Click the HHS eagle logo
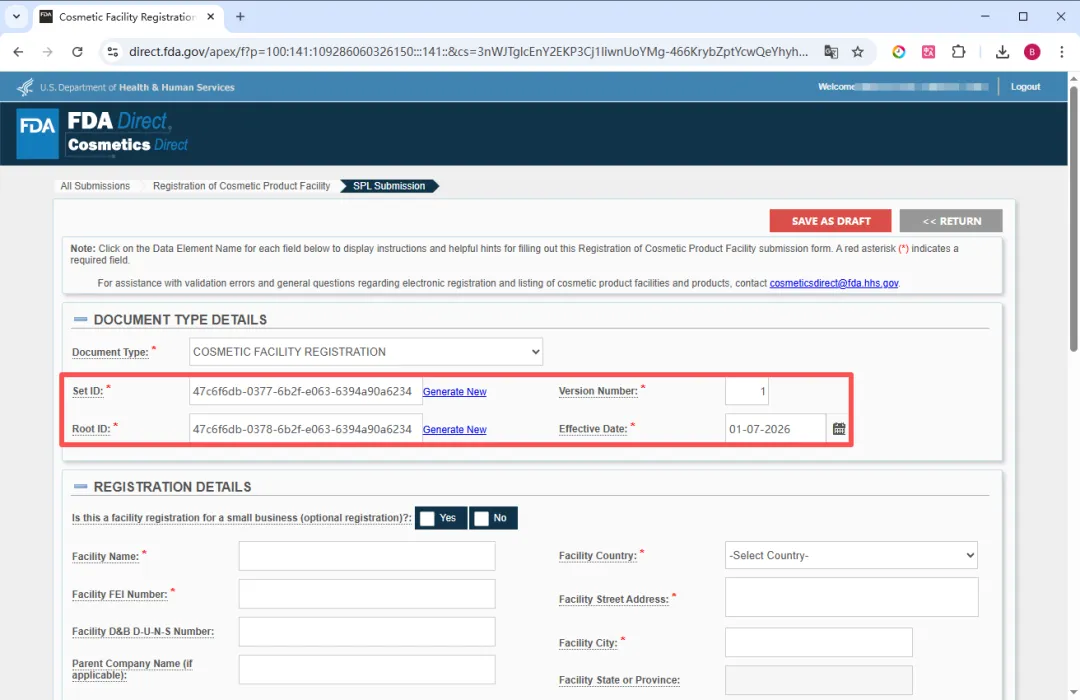1080x700 pixels. pos(25,88)
